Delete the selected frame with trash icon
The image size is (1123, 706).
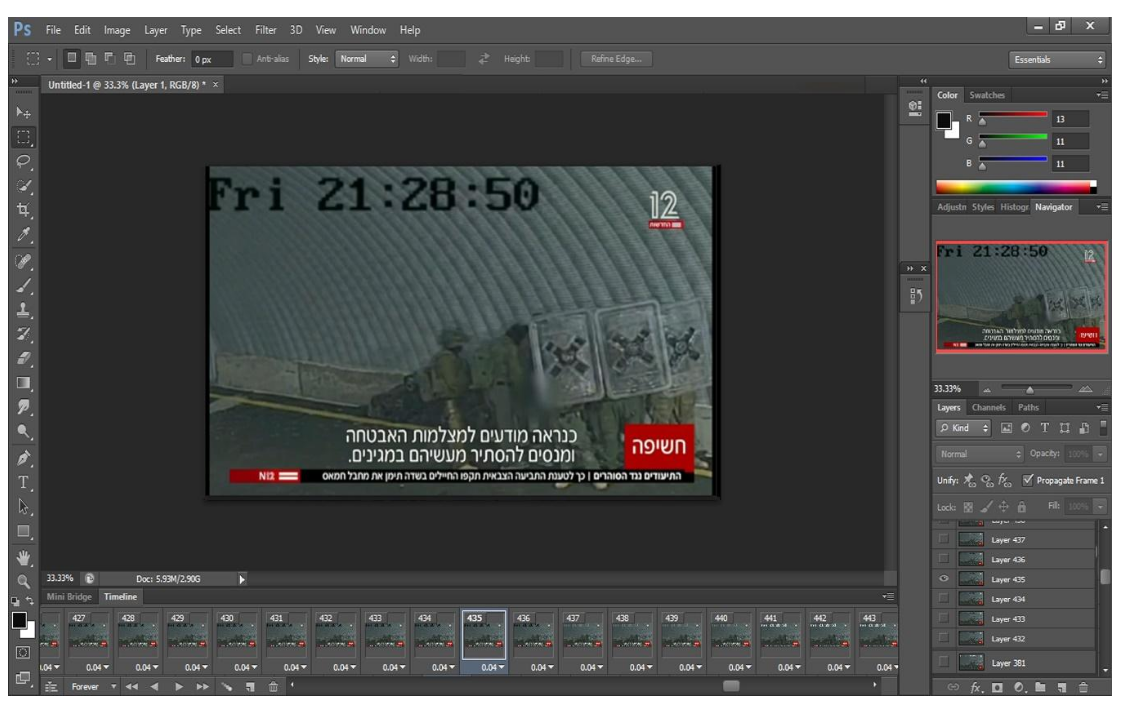(x=270, y=687)
